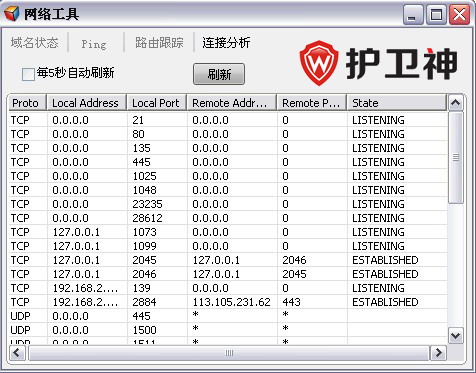Screen dimensions: 476x373
Task: Sort by the Proto column header
Action: pos(28,103)
